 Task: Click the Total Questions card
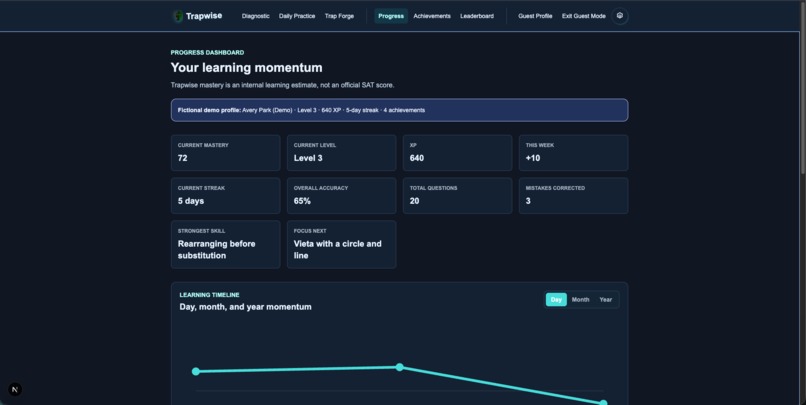tap(457, 195)
